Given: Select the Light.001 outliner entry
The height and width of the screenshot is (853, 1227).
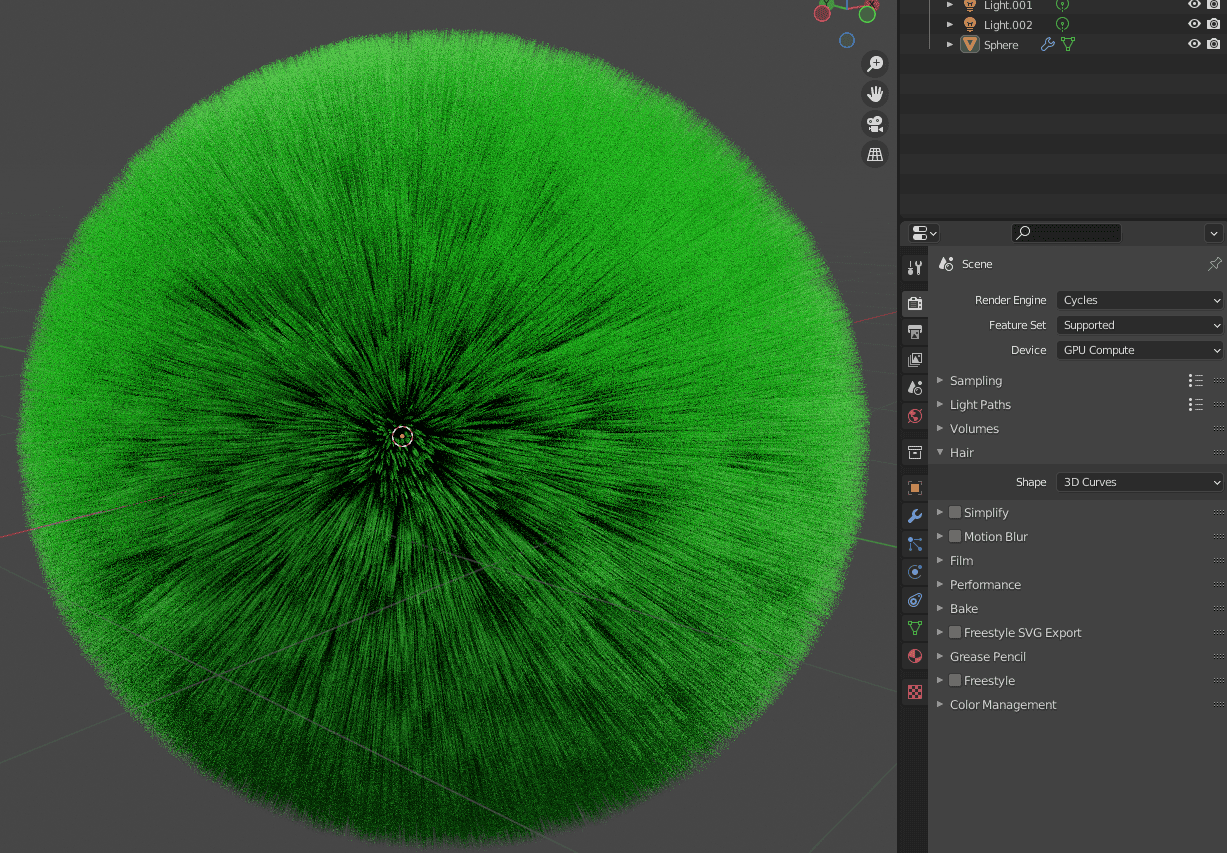Looking at the screenshot, I should coord(1008,5).
